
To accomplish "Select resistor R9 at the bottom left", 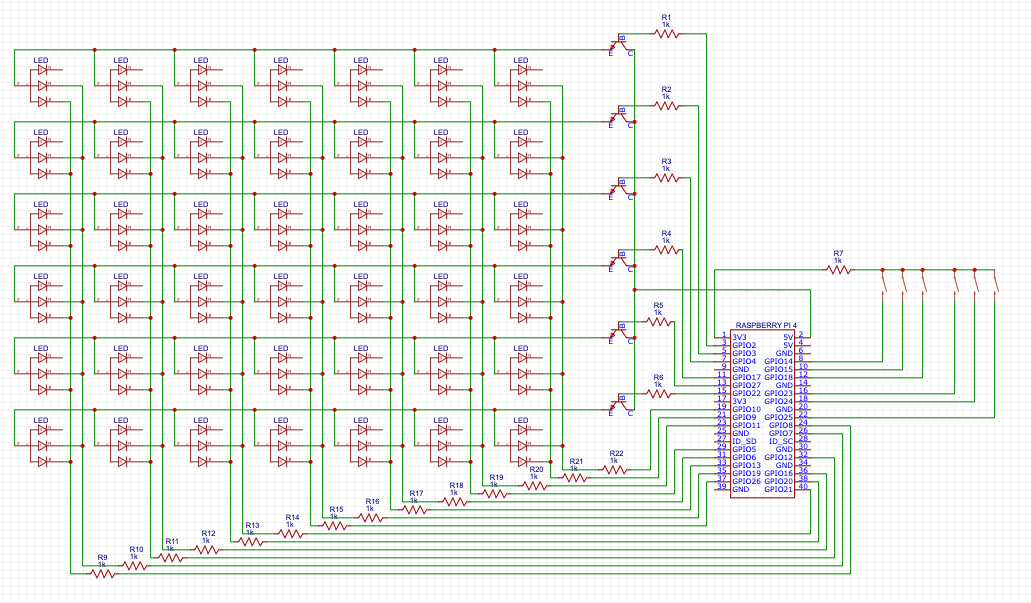I will [x=102, y=573].
